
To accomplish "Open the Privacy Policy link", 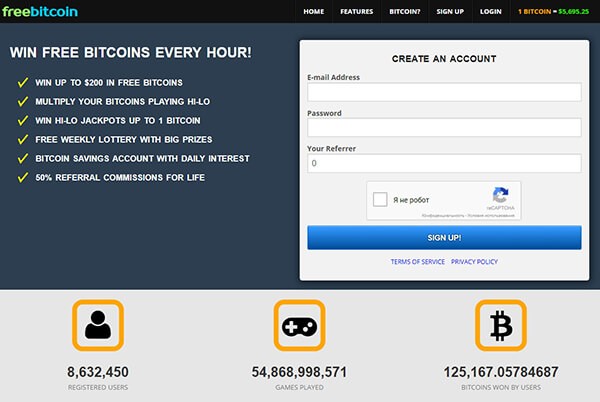I will [x=474, y=262].
